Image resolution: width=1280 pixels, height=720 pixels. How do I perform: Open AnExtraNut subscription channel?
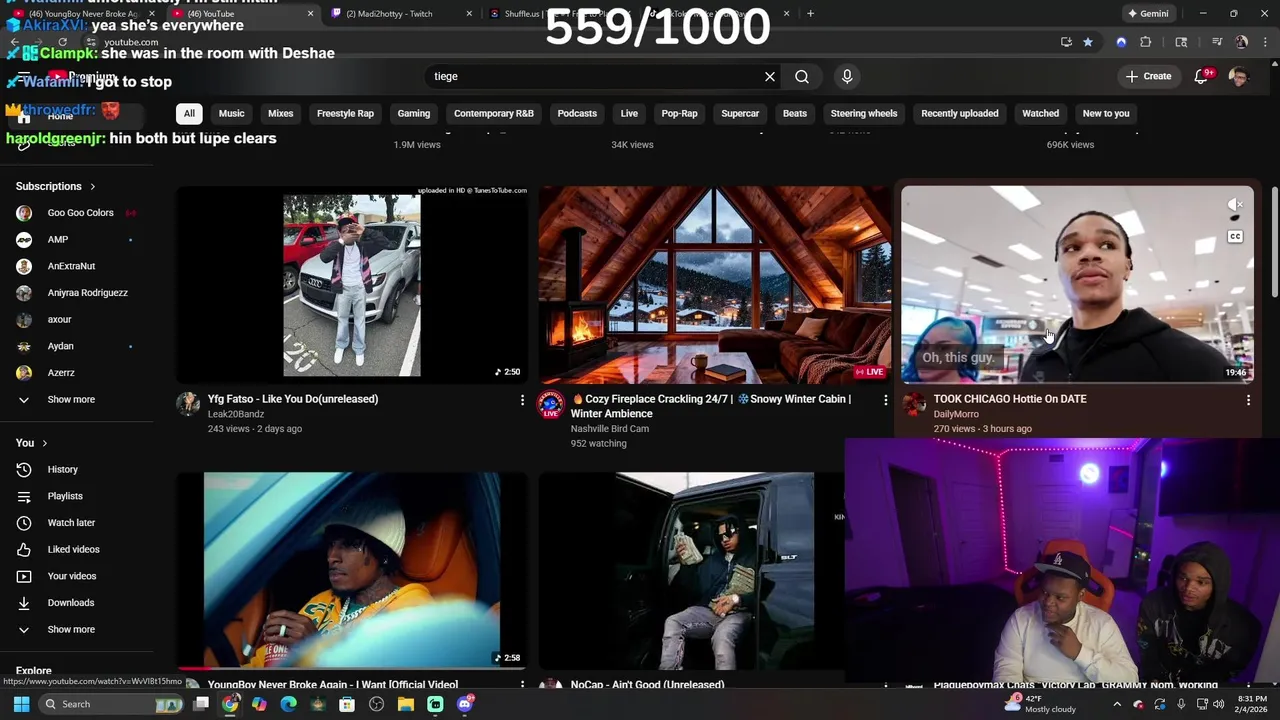pos(72,266)
